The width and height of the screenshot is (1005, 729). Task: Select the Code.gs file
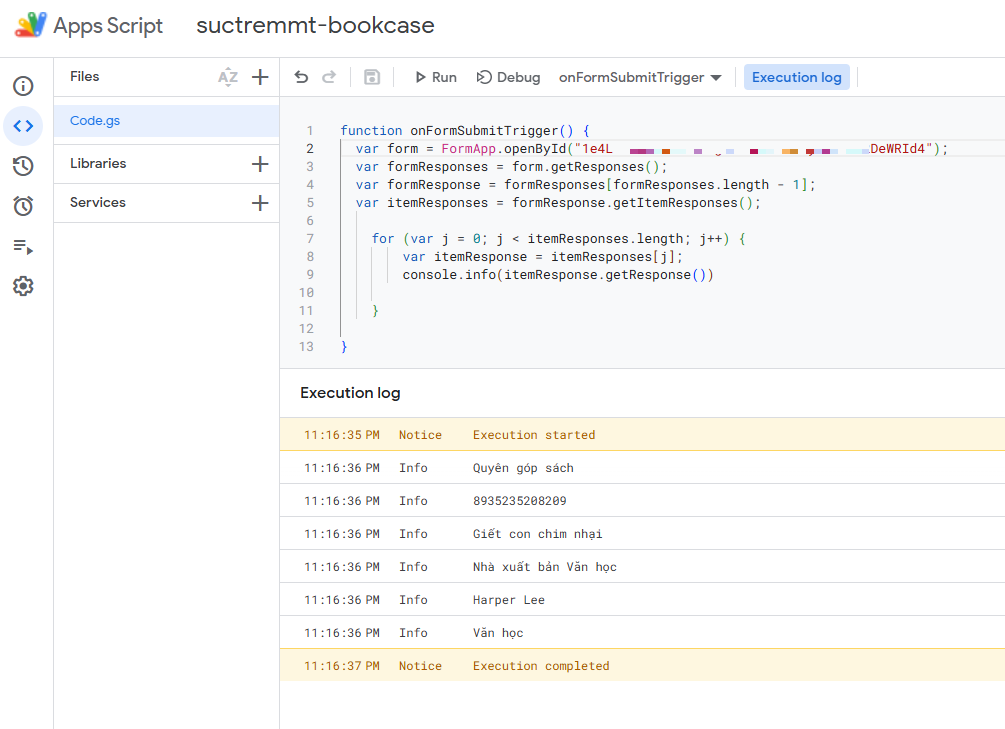coord(95,120)
